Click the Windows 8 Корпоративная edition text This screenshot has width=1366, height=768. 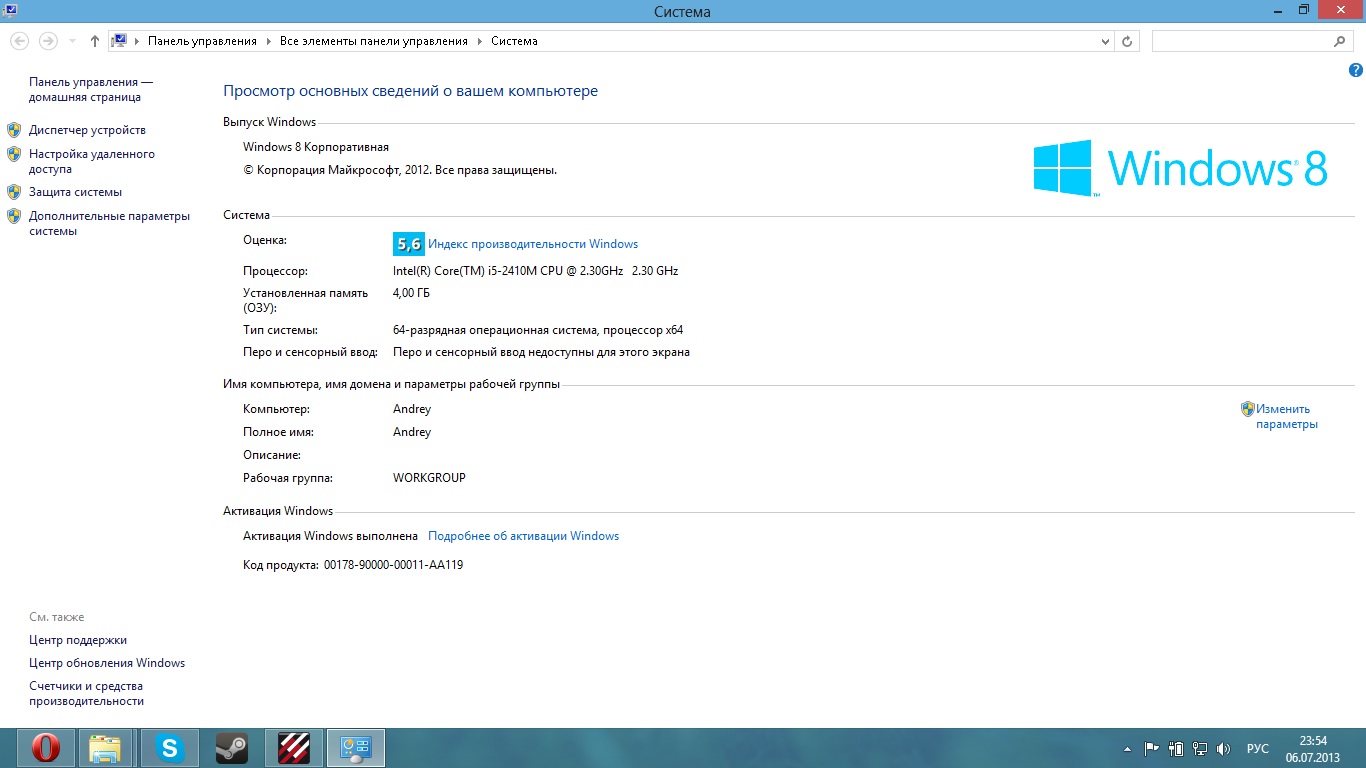(x=316, y=147)
